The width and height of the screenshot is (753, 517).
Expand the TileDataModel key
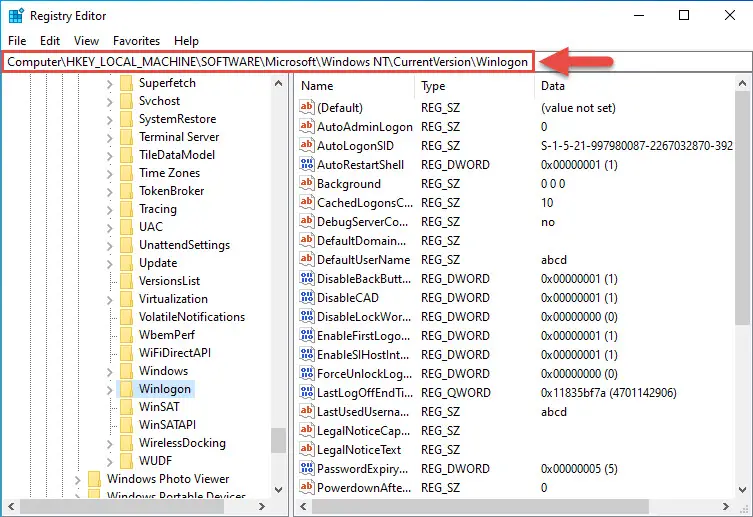coord(109,156)
